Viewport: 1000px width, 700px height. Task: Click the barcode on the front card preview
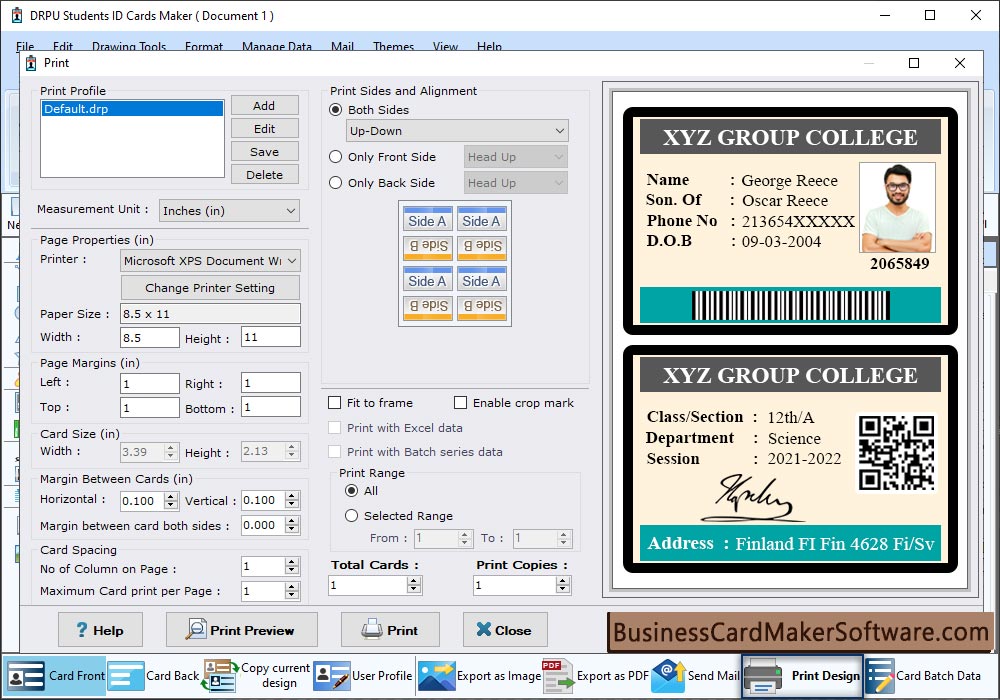pos(790,305)
